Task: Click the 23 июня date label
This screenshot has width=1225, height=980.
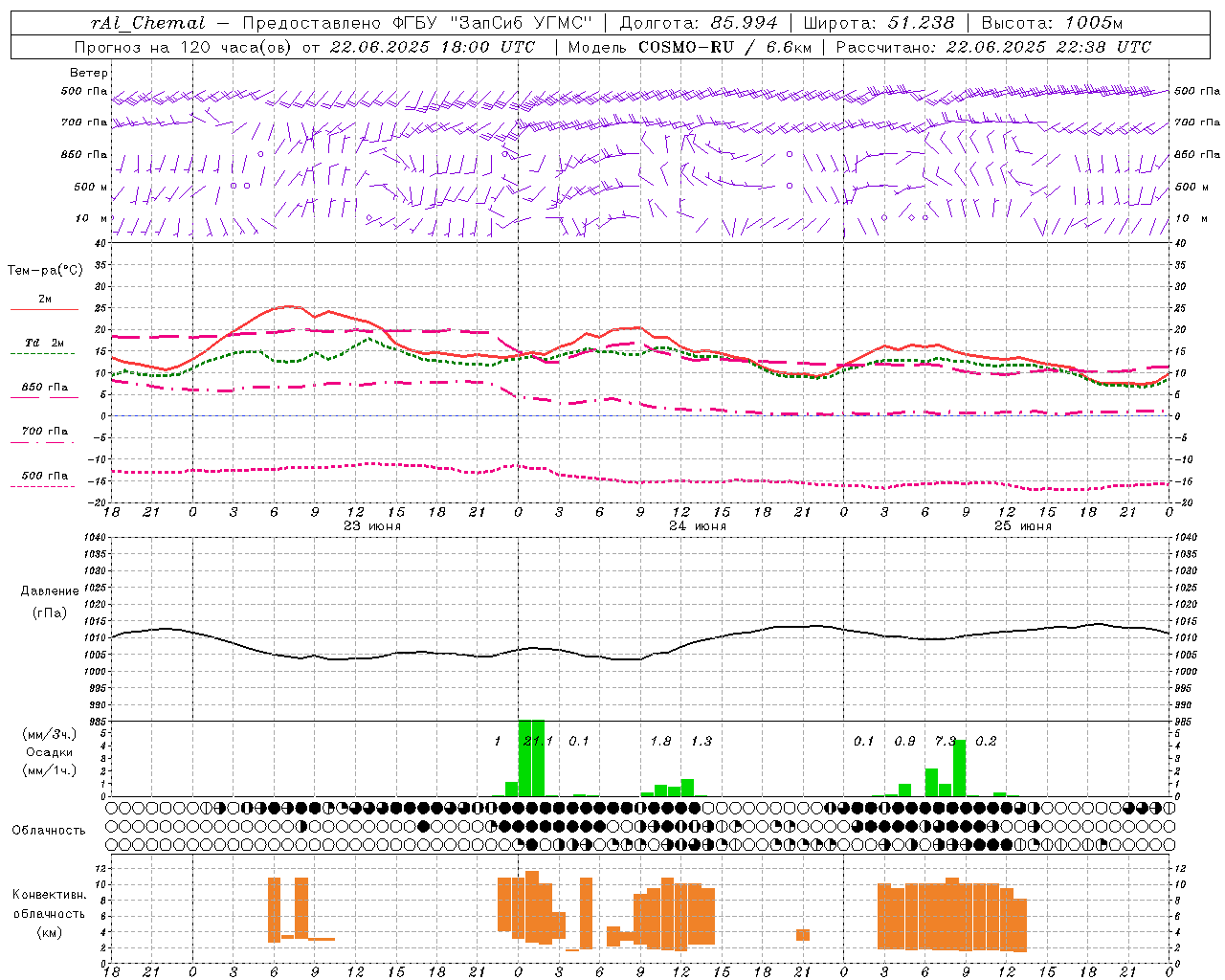Action: [x=372, y=526]
